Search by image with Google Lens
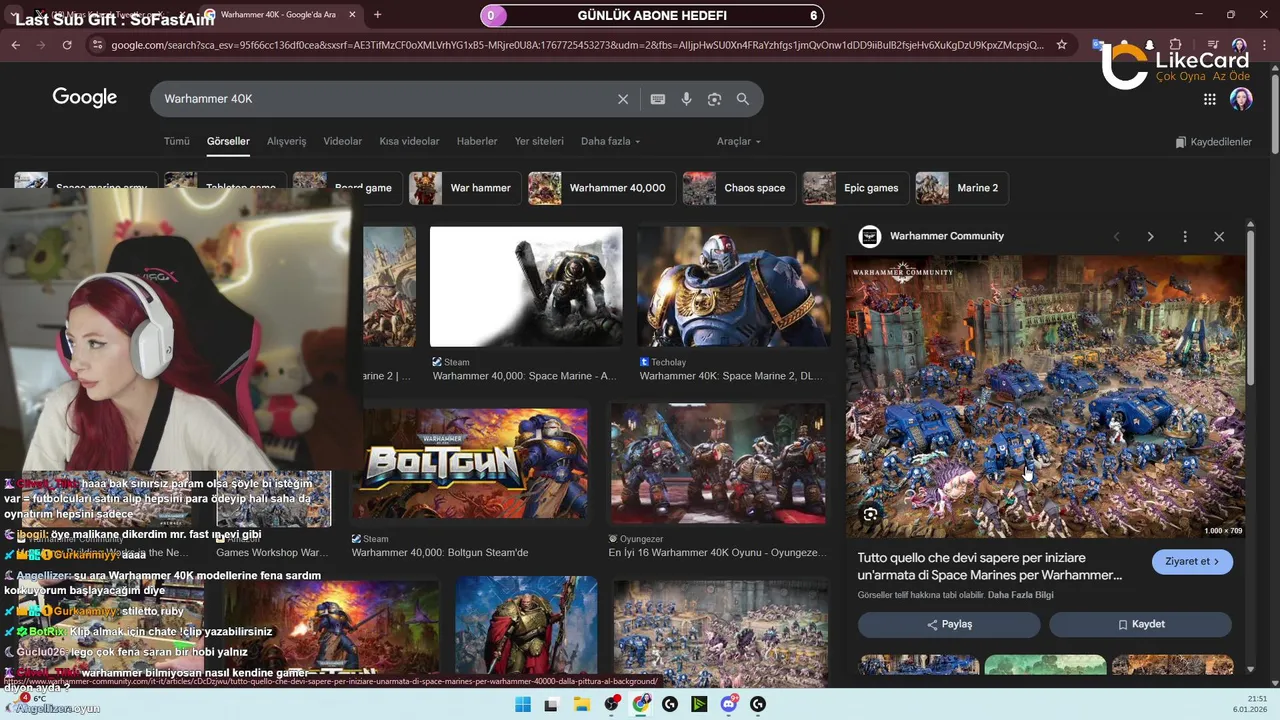The image size is (1280, 720). coord(714,99)
